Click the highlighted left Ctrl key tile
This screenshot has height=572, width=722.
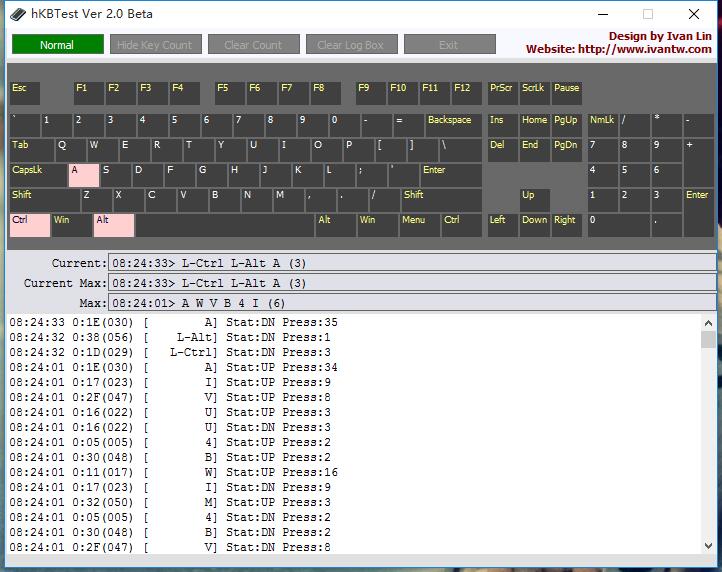[x=30, y=225]
